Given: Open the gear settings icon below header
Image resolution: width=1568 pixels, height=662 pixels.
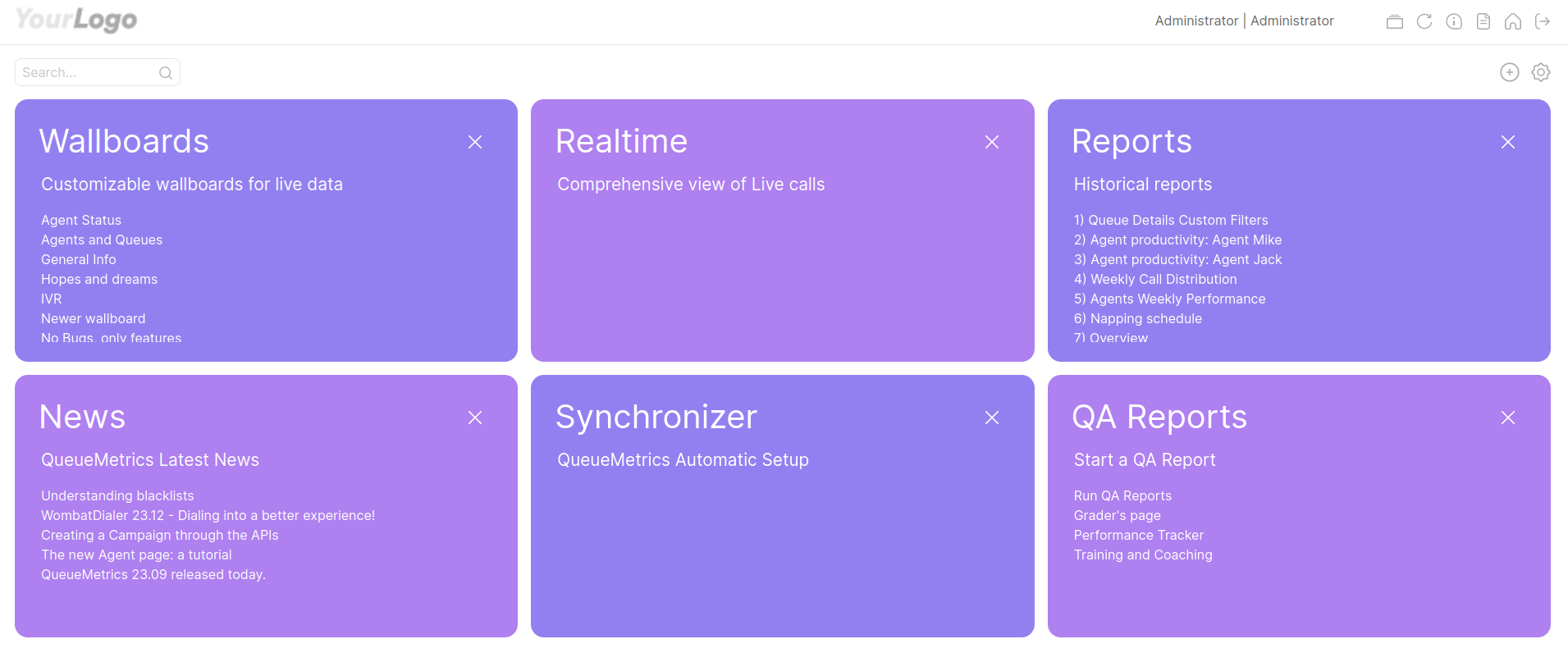Looking at the screenshot, I should (x=1540, y=72).
